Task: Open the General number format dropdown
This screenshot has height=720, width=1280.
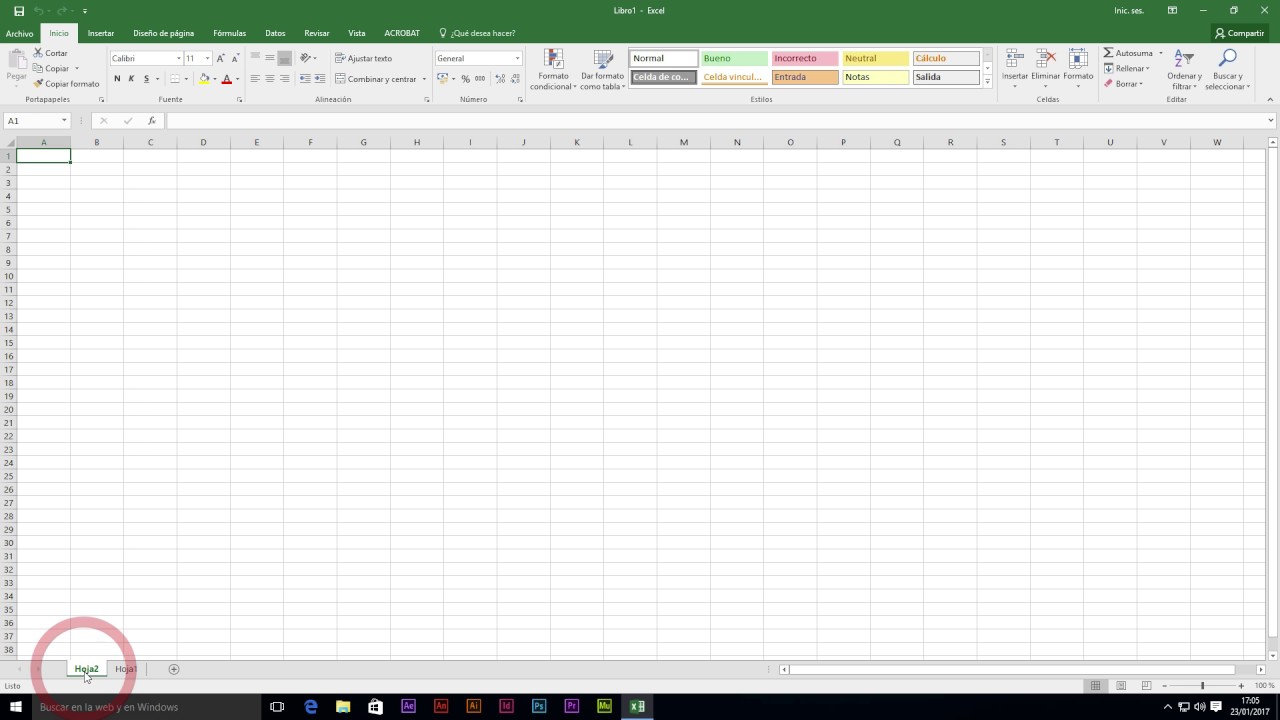Action: [x=517, y=58]
